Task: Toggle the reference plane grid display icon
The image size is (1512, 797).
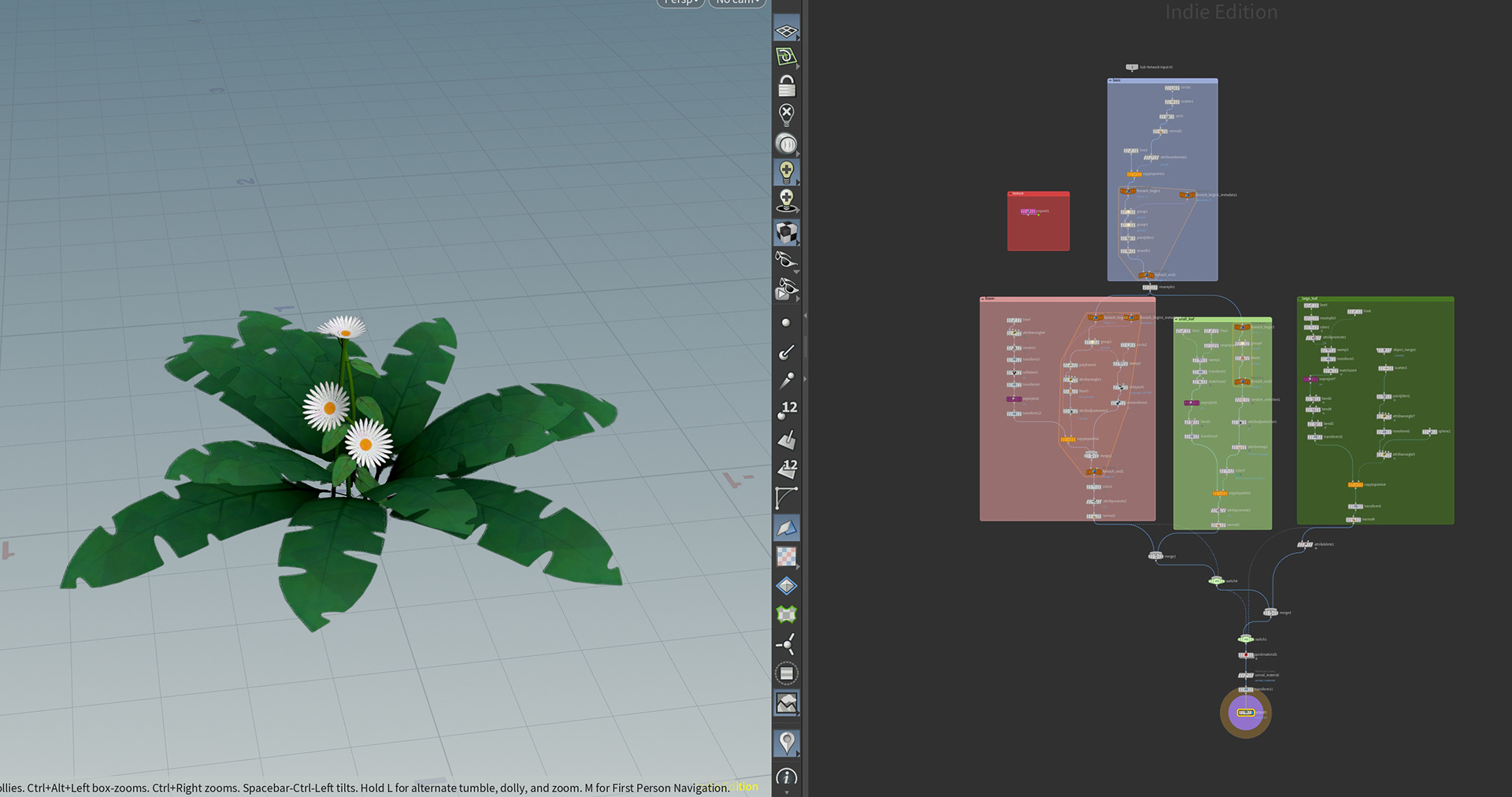Action: pyautogui.click(x=787, y=30)
